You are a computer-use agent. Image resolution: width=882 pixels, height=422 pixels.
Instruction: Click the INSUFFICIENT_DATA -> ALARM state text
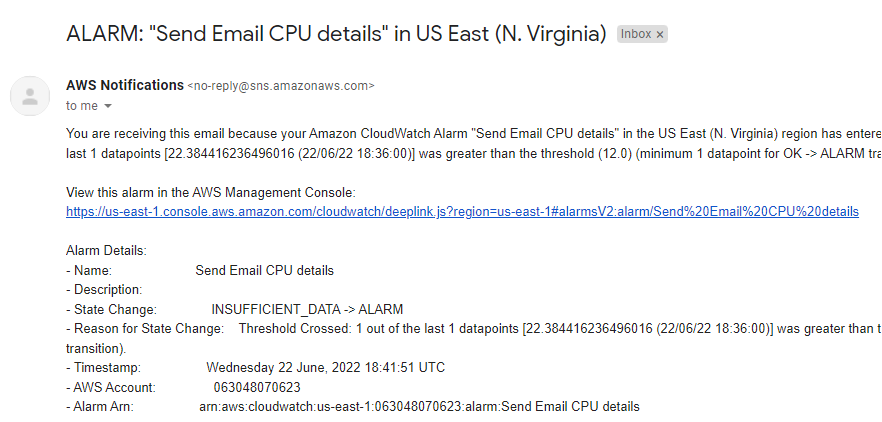307,309
